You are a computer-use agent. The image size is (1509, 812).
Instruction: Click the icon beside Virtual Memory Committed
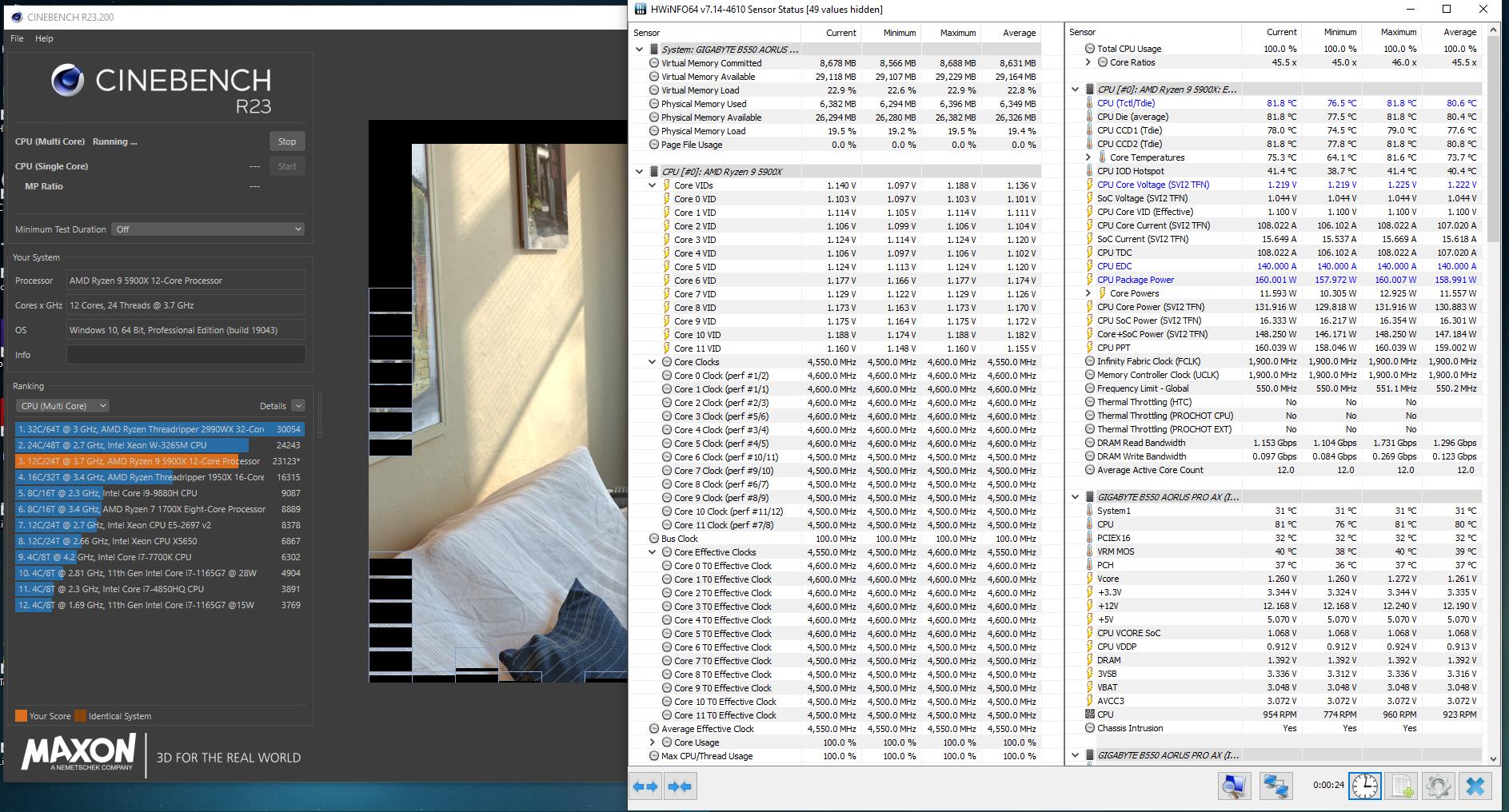click(654, 63)
